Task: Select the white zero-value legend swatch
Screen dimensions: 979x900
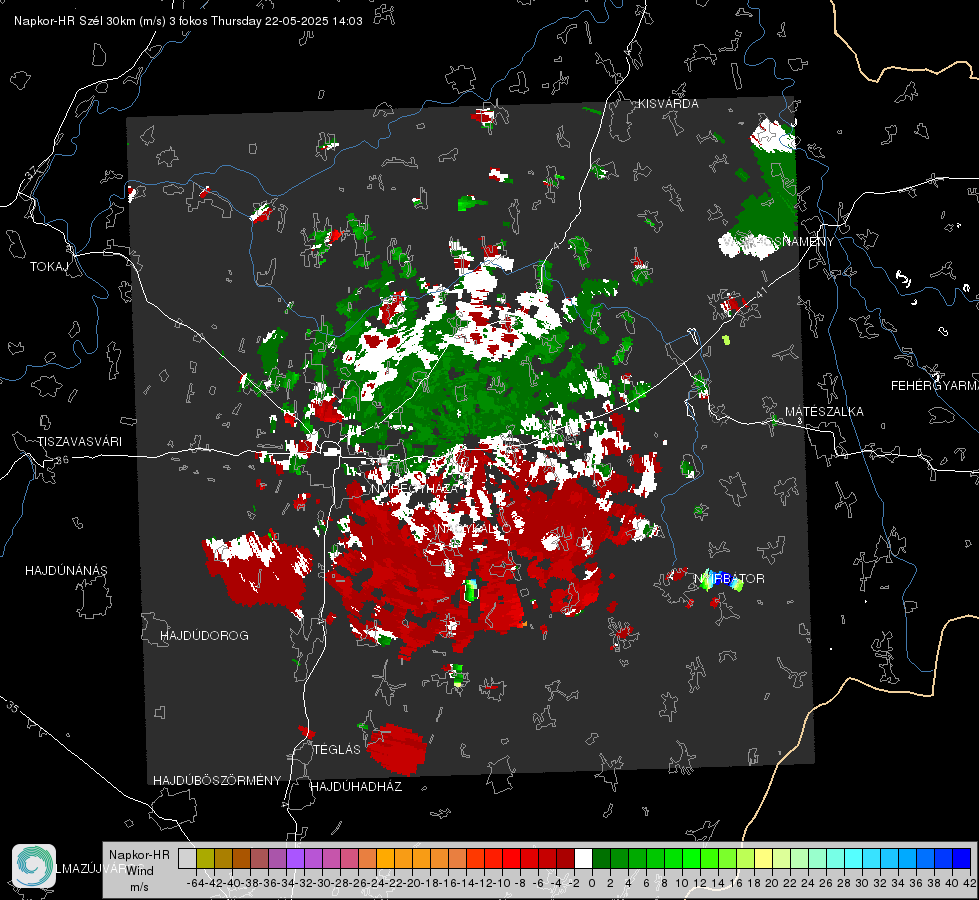Action: coord(583,858)
